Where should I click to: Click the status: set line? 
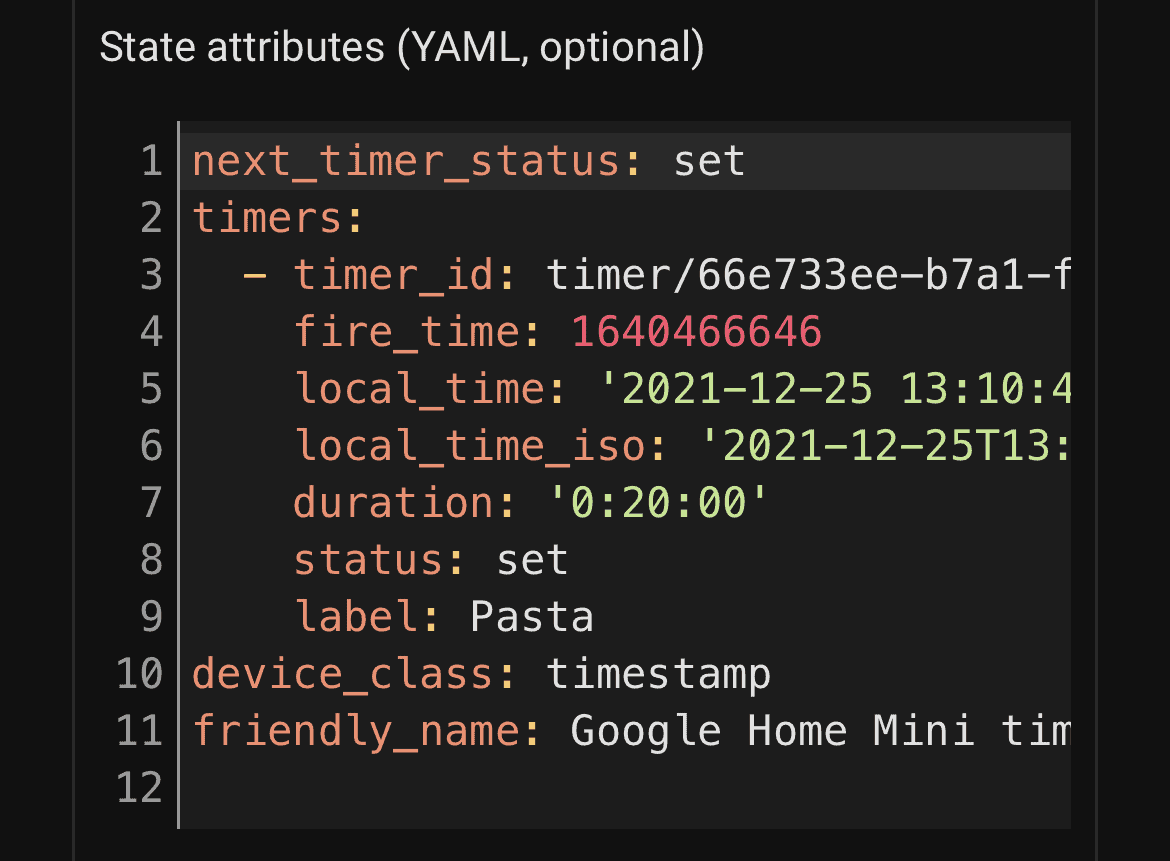point(430,559)
